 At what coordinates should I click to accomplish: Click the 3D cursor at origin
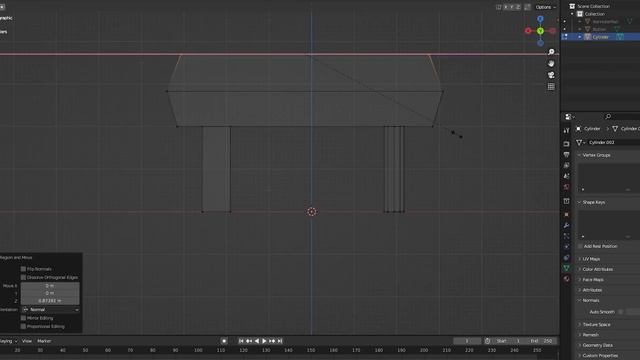click(312, 211)
